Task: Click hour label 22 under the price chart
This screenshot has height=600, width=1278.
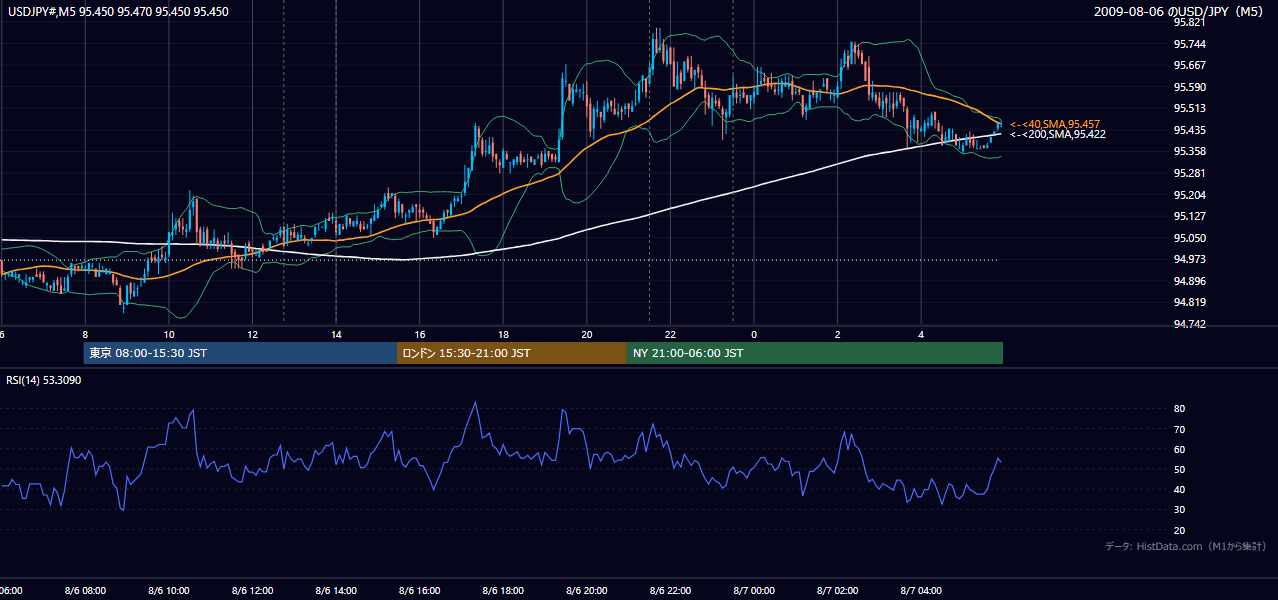Action: click(671, 335)
